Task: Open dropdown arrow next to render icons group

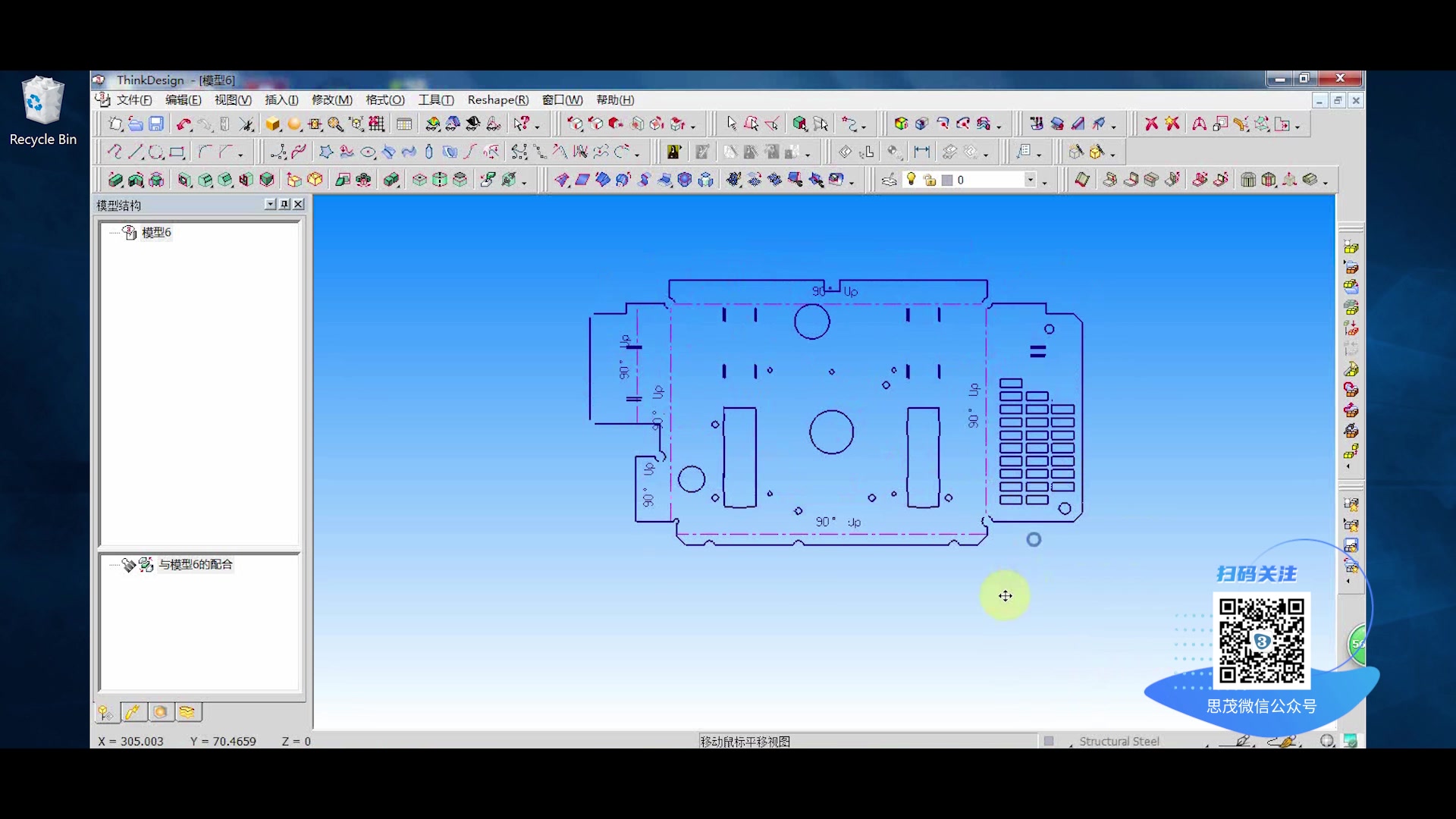Action: (808, 155)
